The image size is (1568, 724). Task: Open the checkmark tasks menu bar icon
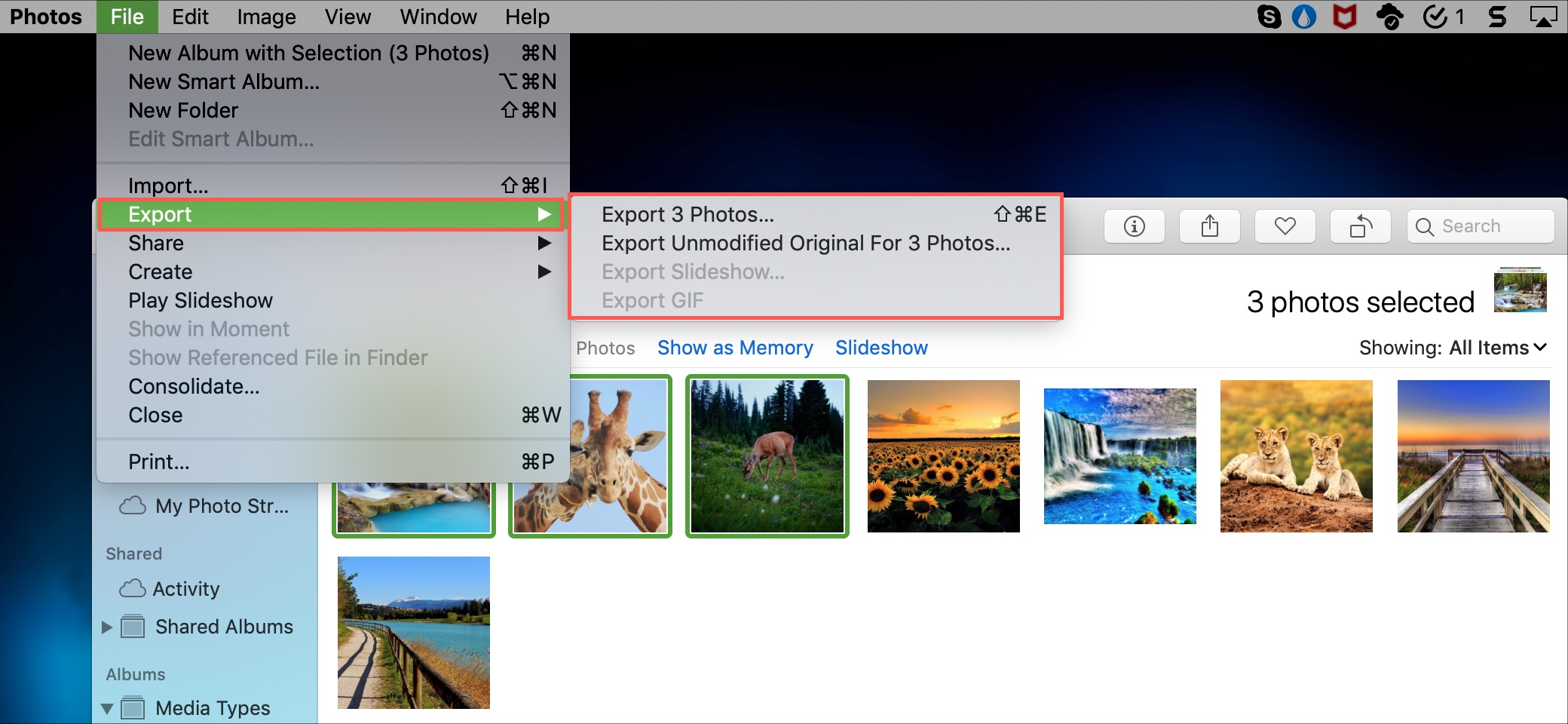(1443, 17)
